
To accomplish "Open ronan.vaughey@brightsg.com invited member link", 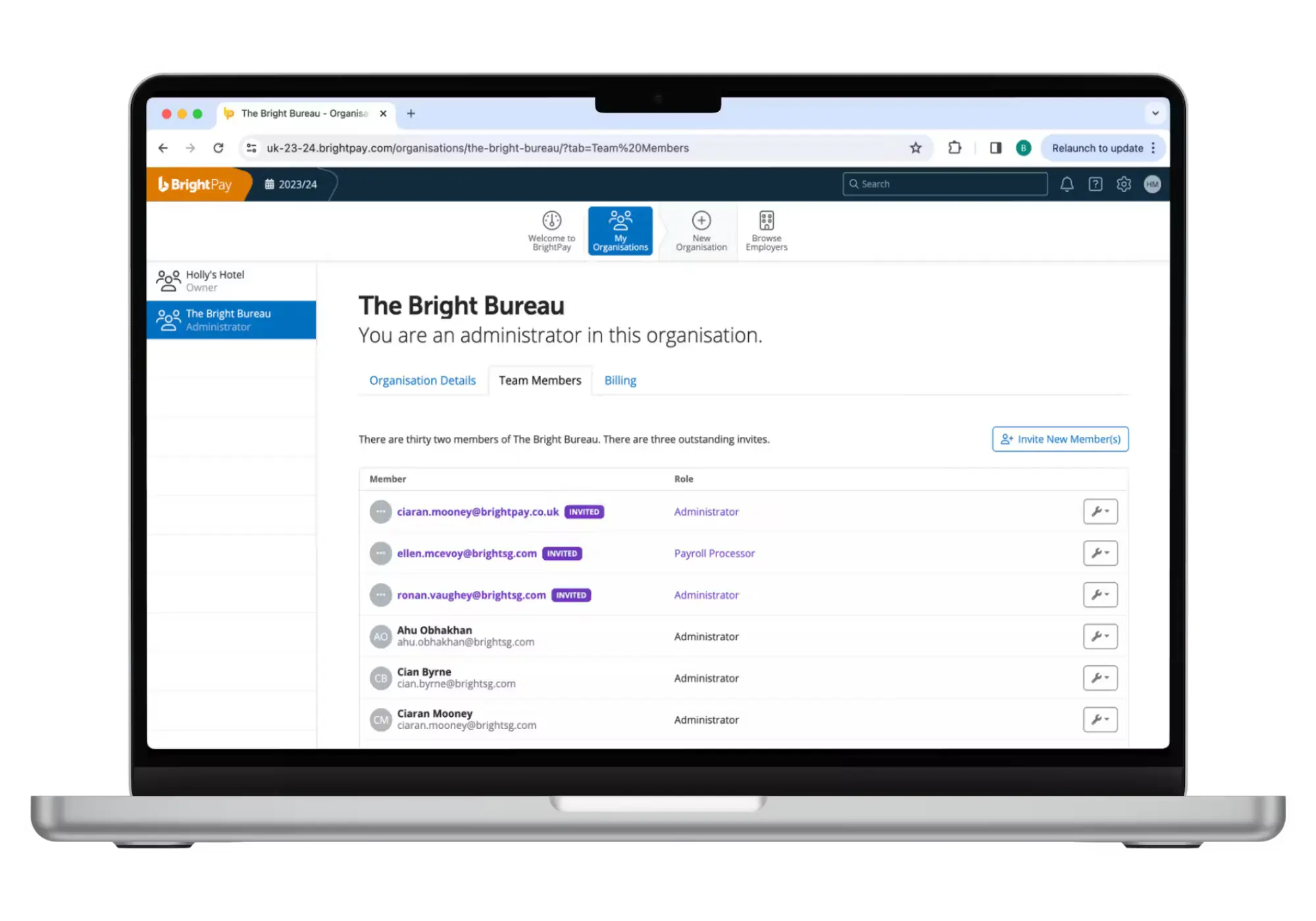I will click(x=471, y=595).
